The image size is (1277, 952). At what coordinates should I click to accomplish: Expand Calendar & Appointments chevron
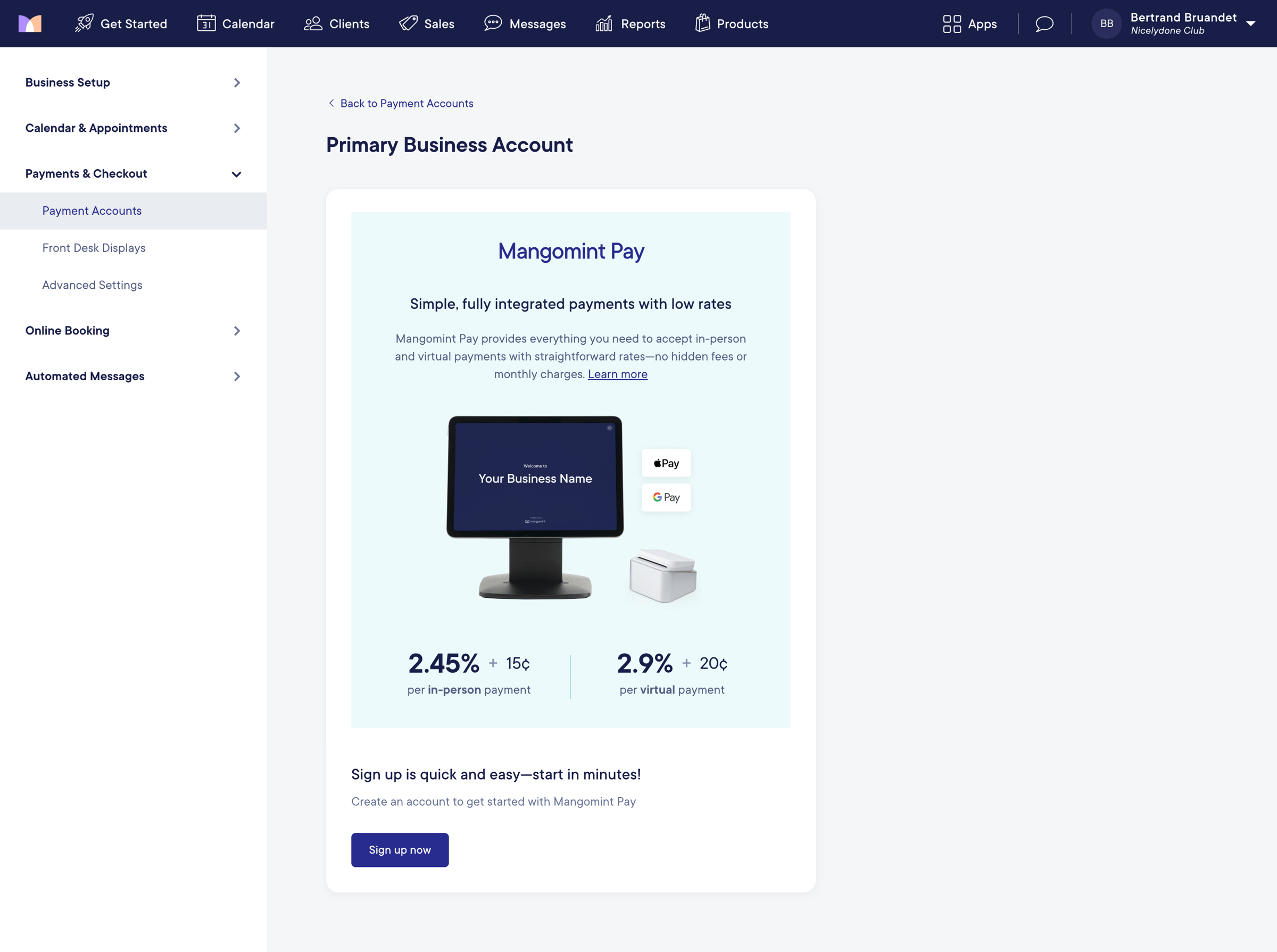[237, 128]
